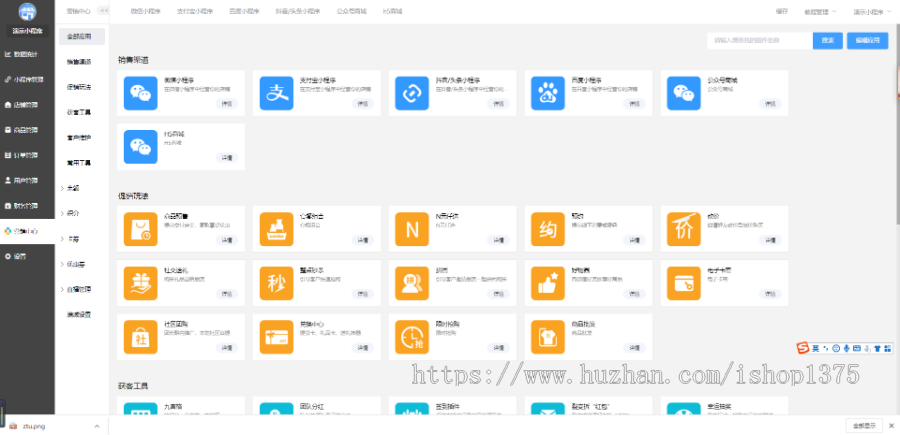
Task: Open the orange 约 appointment icon
Action: 548,229
